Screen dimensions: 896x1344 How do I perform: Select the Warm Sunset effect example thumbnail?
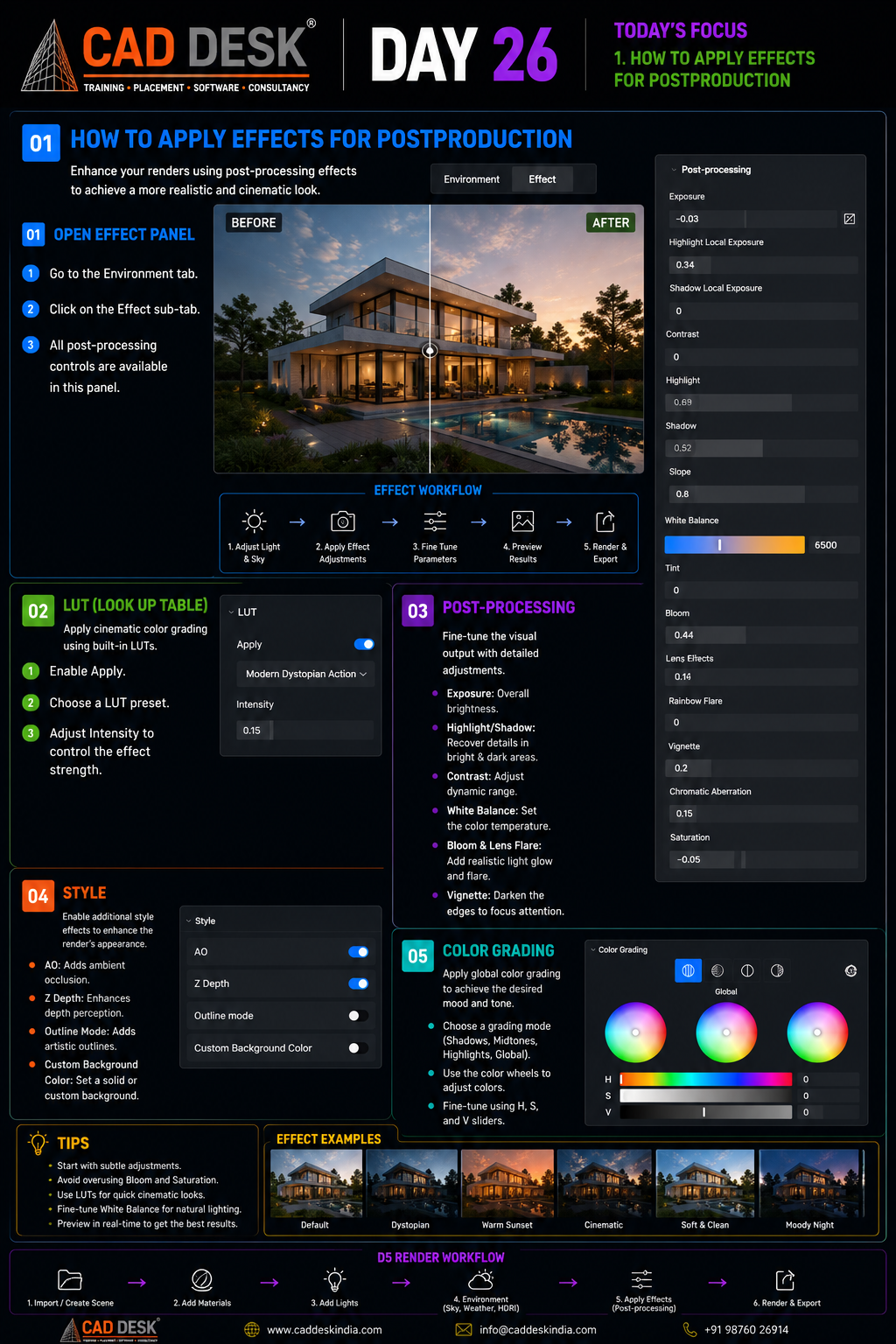(x=507, y=1183)
